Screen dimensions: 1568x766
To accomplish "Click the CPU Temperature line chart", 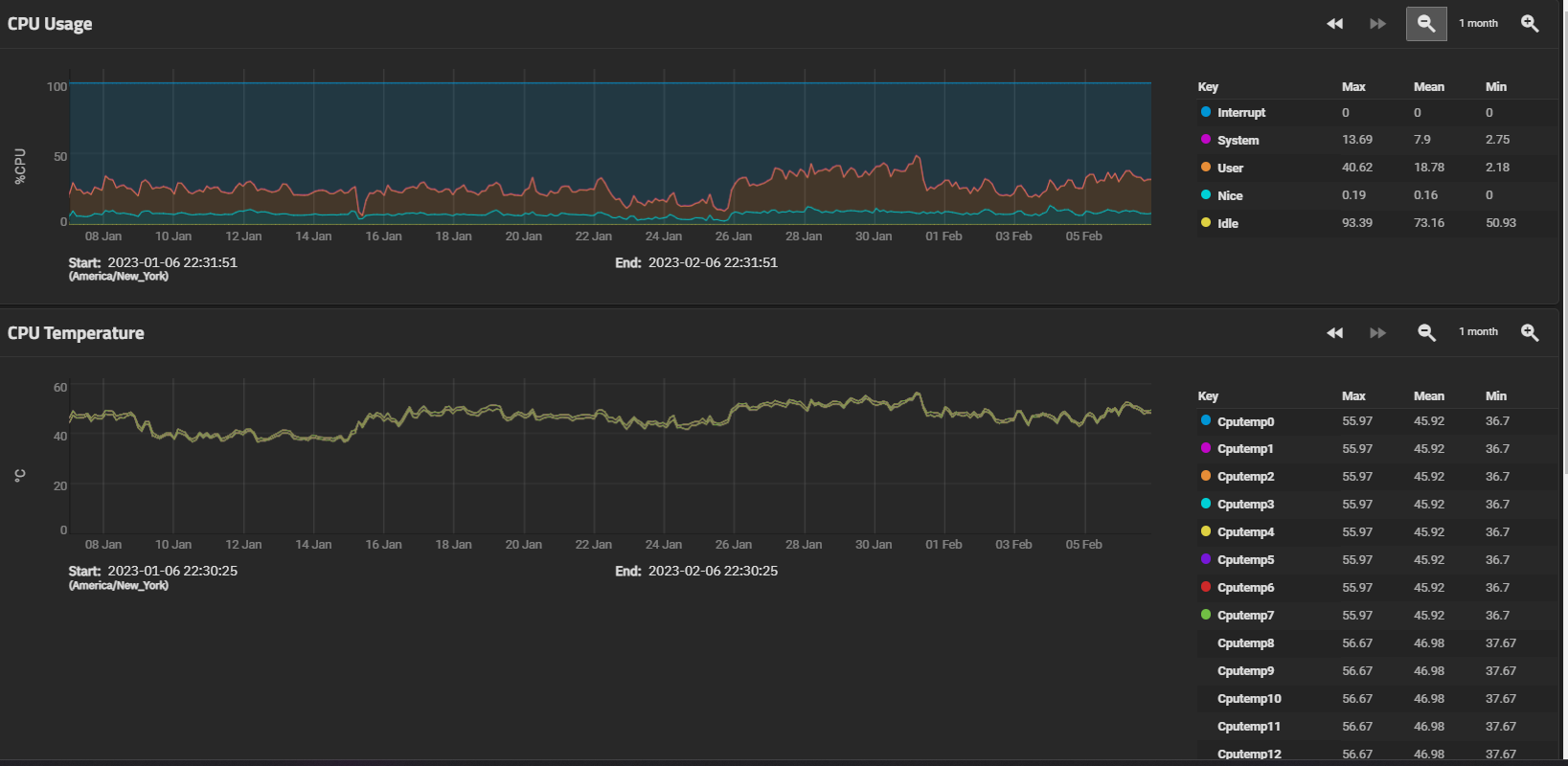I will pyautogui.click(x=610, y=458).
